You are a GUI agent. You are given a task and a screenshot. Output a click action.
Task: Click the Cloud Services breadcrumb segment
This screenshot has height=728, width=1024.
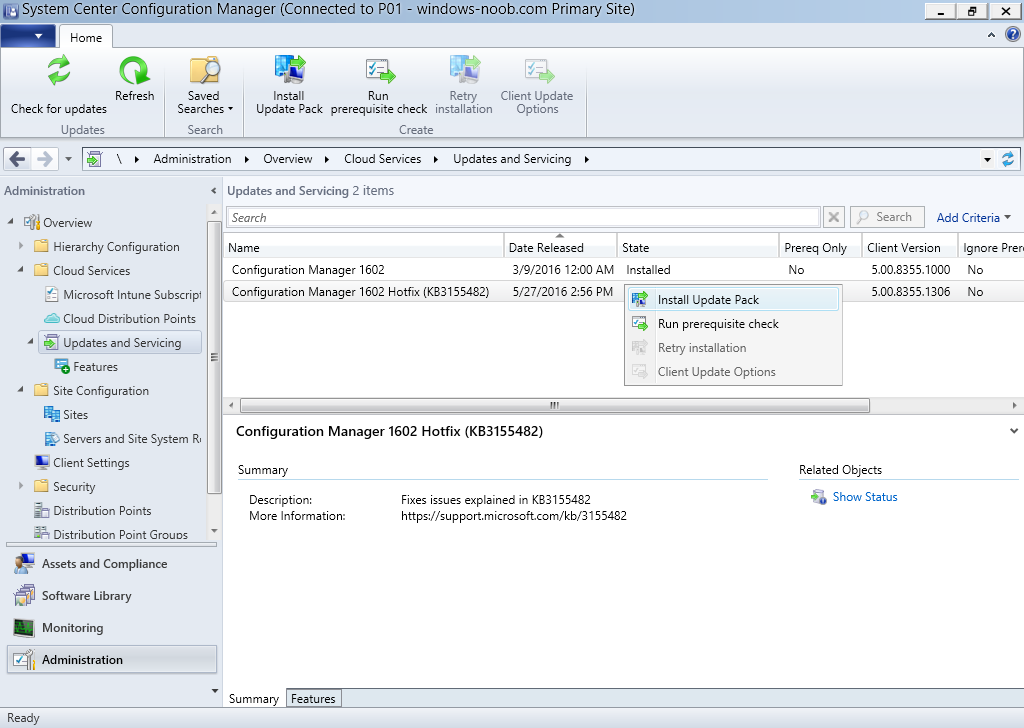click(383, 159)
